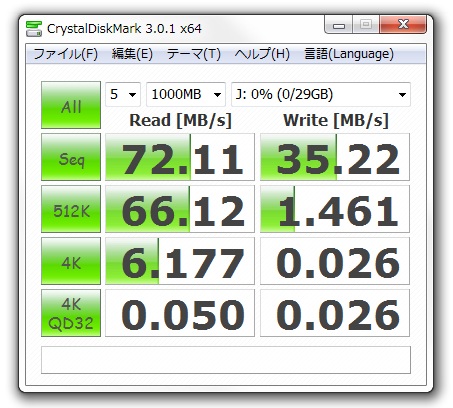Click 512K write result 1.461
The height and width of the screenshot is (408, 453).
click(335, 209)
